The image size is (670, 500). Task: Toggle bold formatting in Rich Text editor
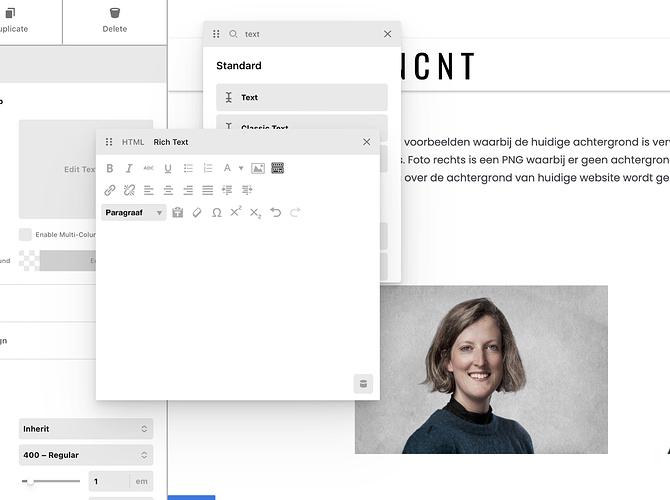[110, 168]
